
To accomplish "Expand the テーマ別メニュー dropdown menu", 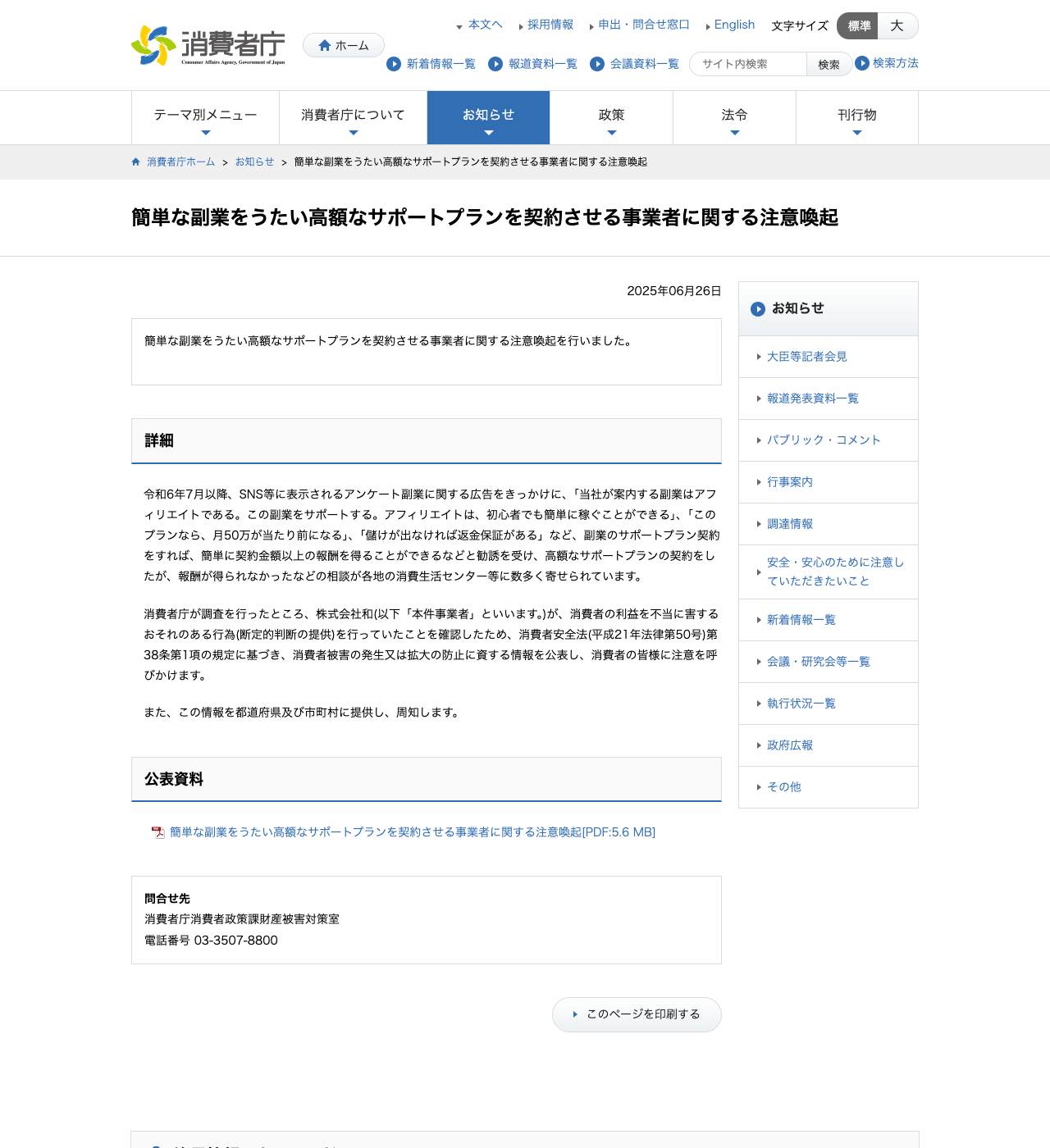I will pos(205,118).
